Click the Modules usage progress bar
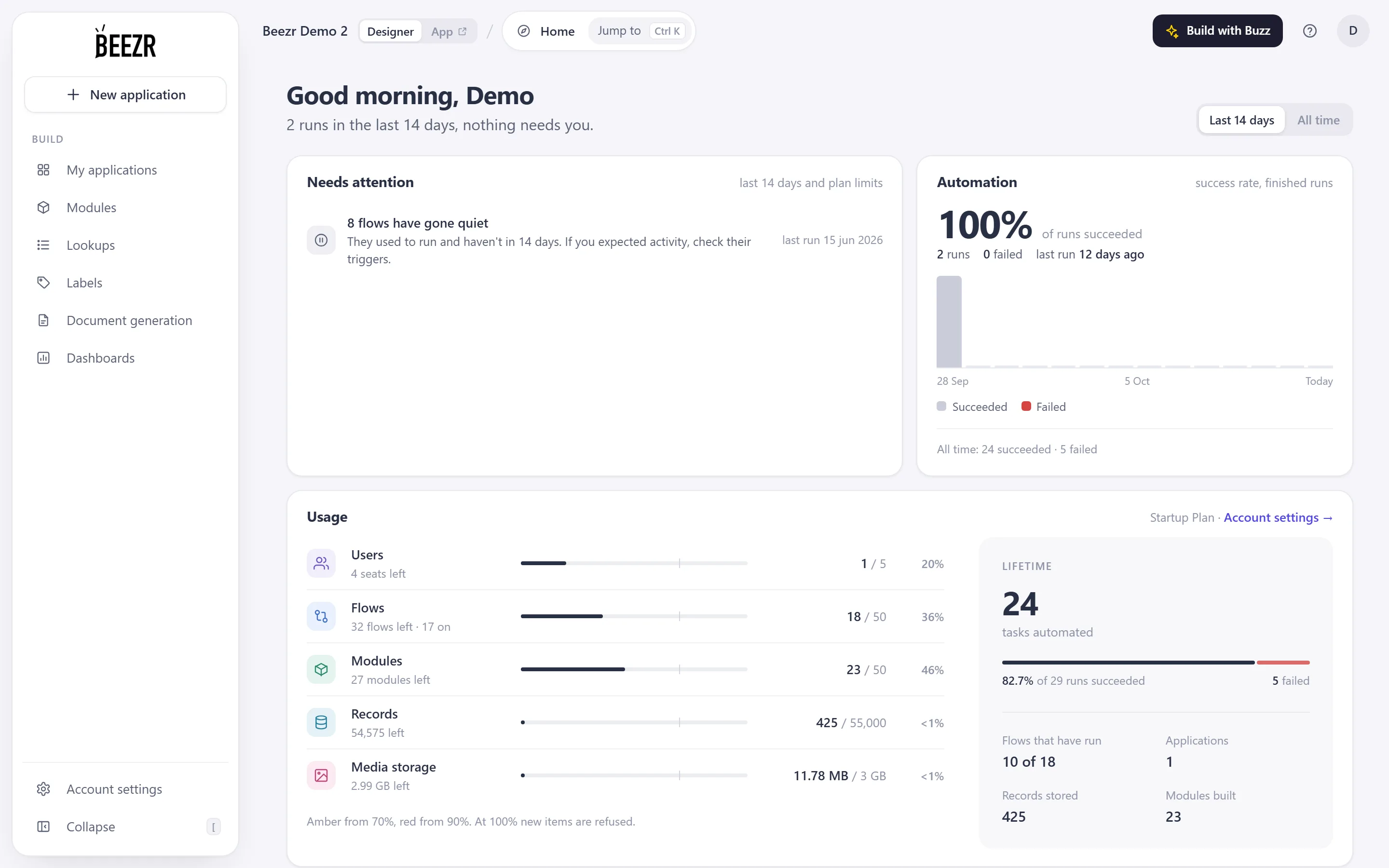The height and width of the screenshot is (868, 1389). (634, 669)
